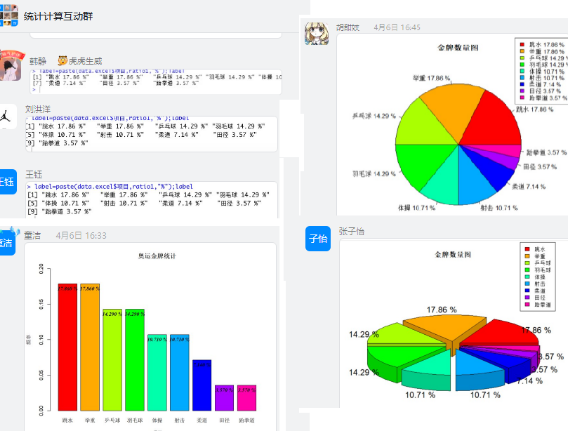The image size is (568, 431).
Task: Click the username 张子怡
Action: pos(351,231)
